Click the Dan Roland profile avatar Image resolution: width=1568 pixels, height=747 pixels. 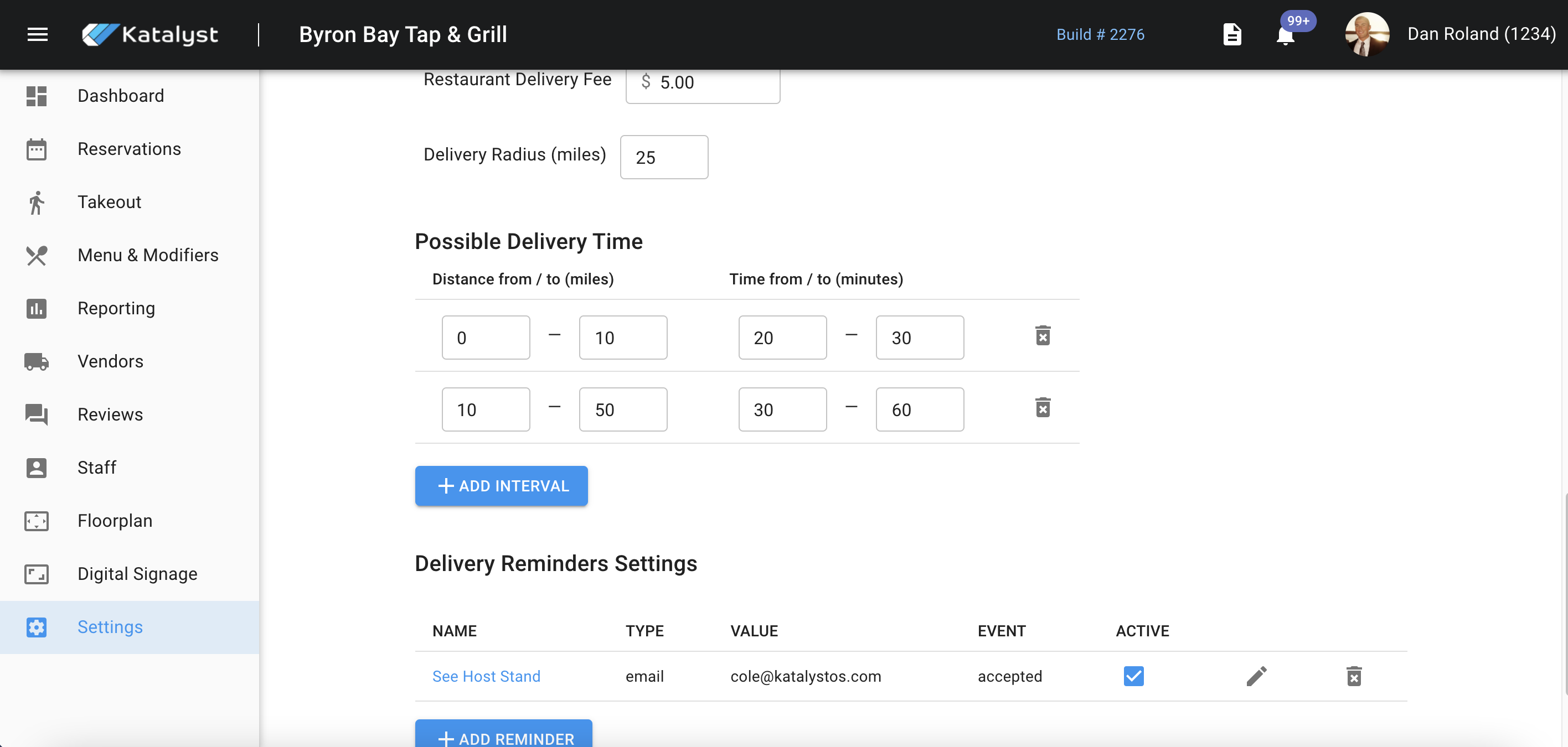coord(1366,35)
